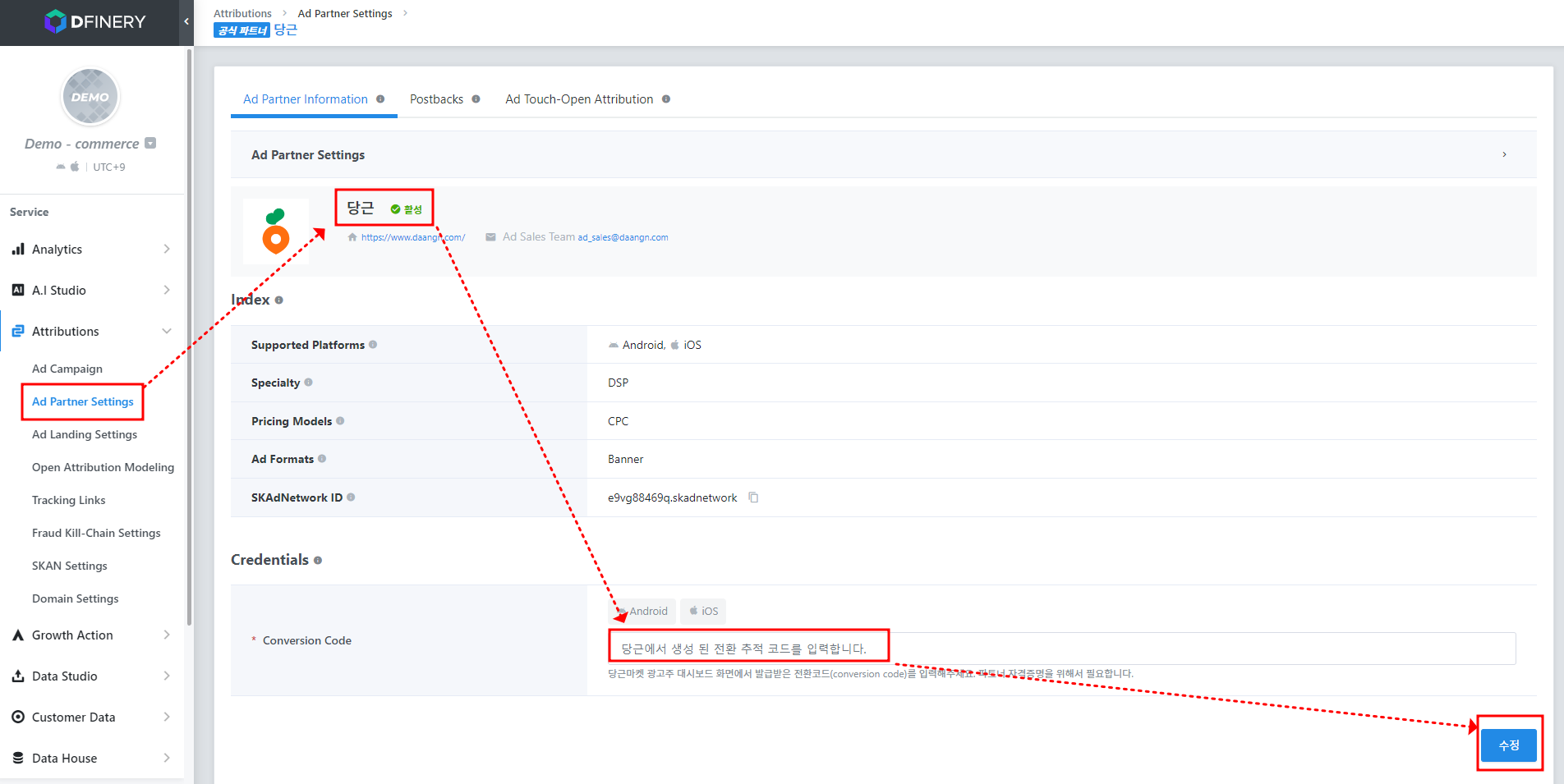Collapse the Attributions menu chevron
1564x784 pixels.
point(167,331)
